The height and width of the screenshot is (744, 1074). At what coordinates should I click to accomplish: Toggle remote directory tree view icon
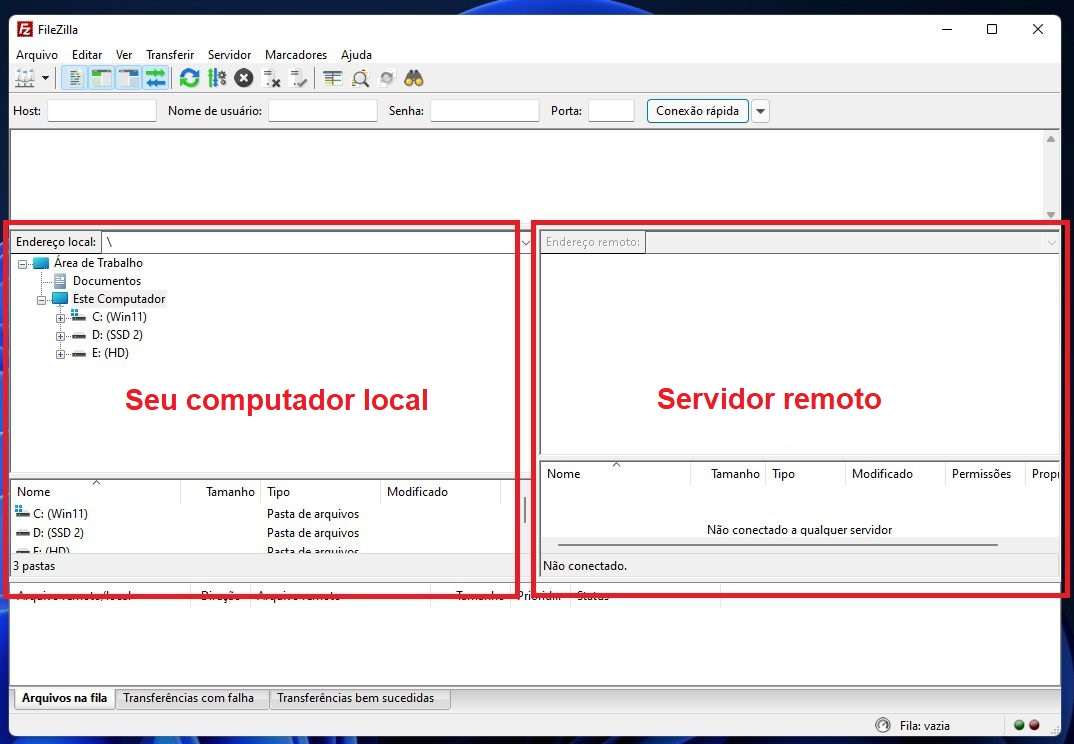coord(128,78)
